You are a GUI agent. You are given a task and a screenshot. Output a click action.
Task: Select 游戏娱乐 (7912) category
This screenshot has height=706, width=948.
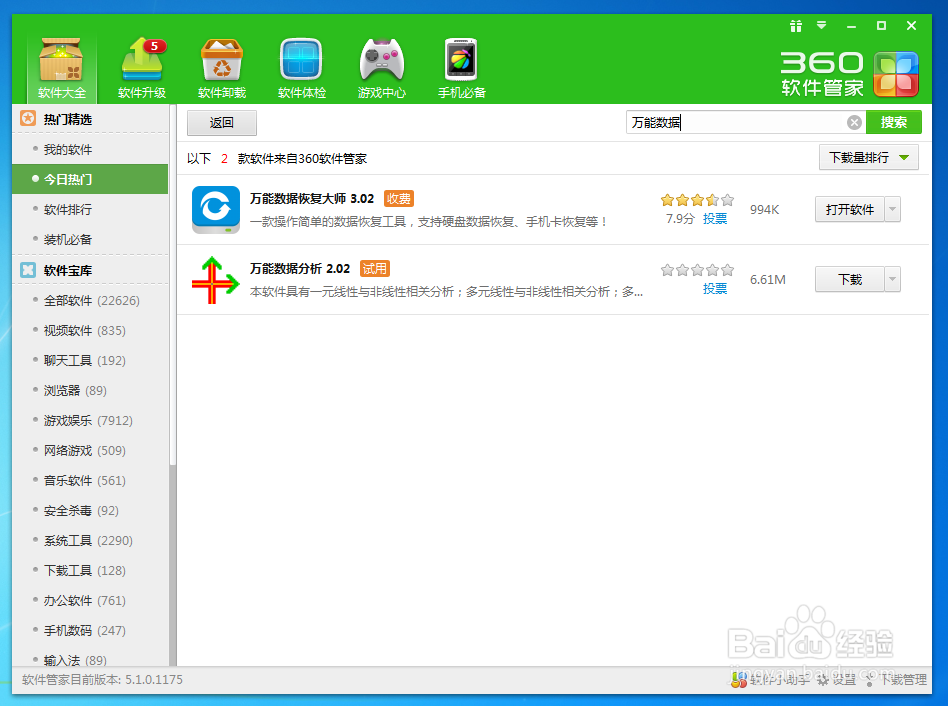90,421
